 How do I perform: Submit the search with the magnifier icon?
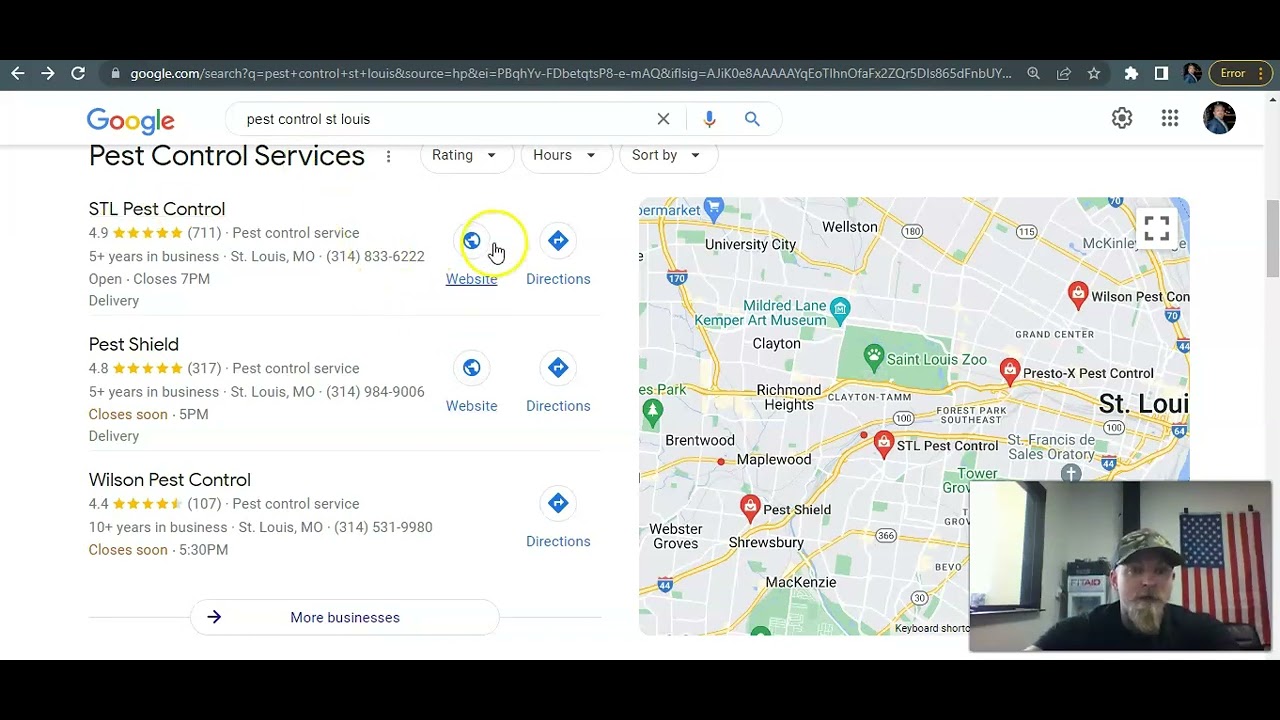[752, 119]
